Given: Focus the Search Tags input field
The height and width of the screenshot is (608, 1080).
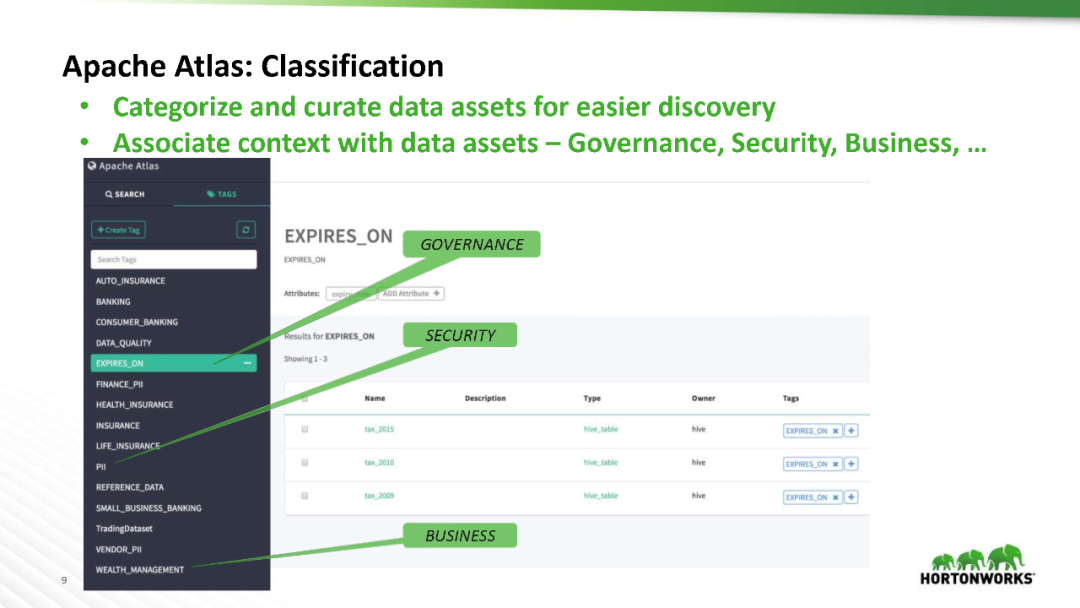Looking at the screenshot, I should (x=174, y=260).
